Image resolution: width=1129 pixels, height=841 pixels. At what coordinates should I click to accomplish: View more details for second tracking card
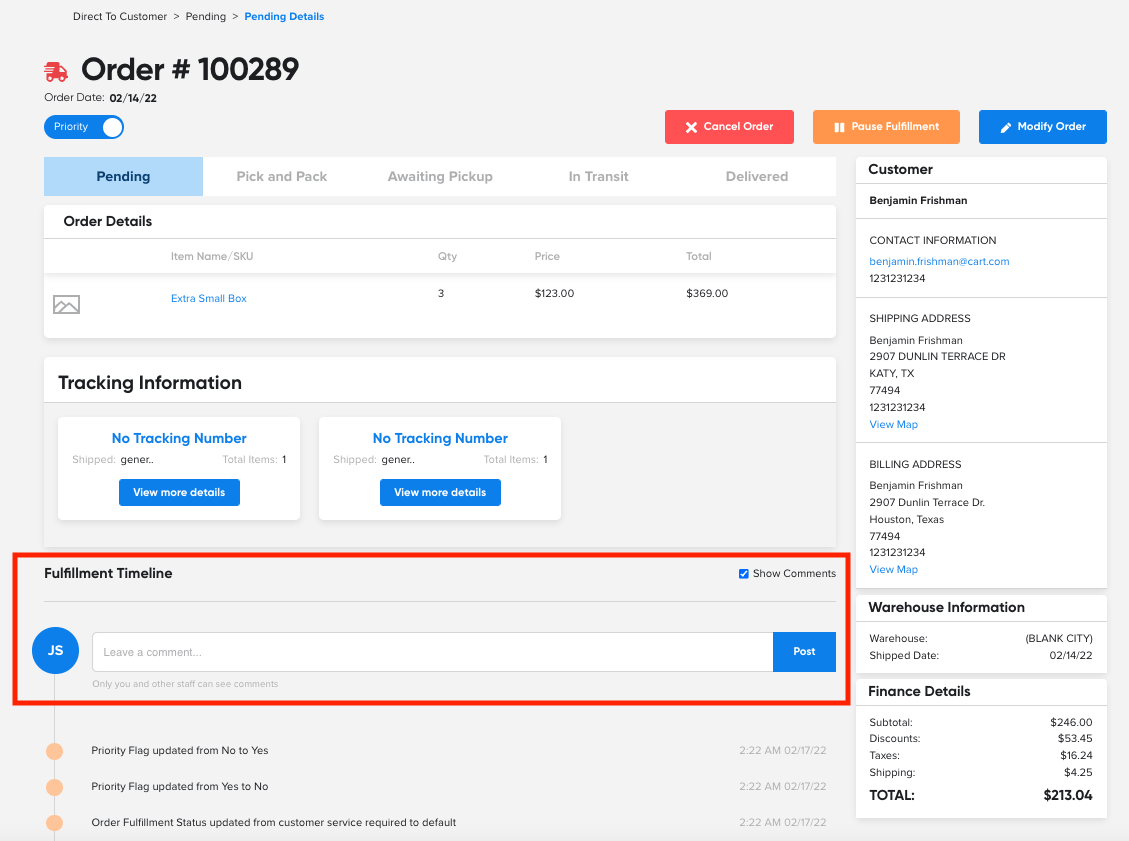click(x=440, y=493)
